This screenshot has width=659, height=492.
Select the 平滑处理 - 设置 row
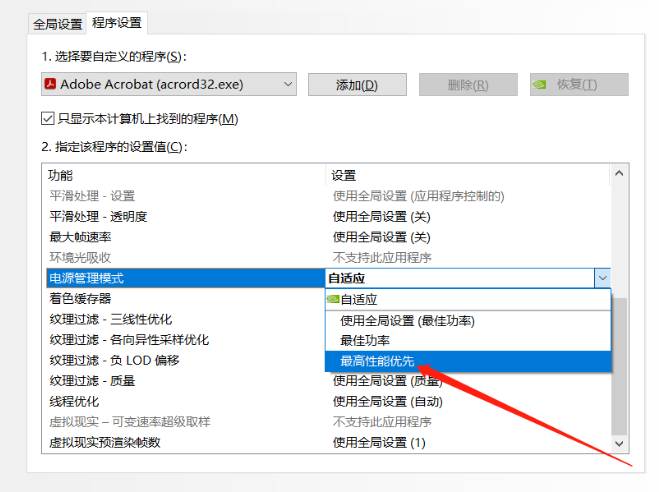[328, 196]
